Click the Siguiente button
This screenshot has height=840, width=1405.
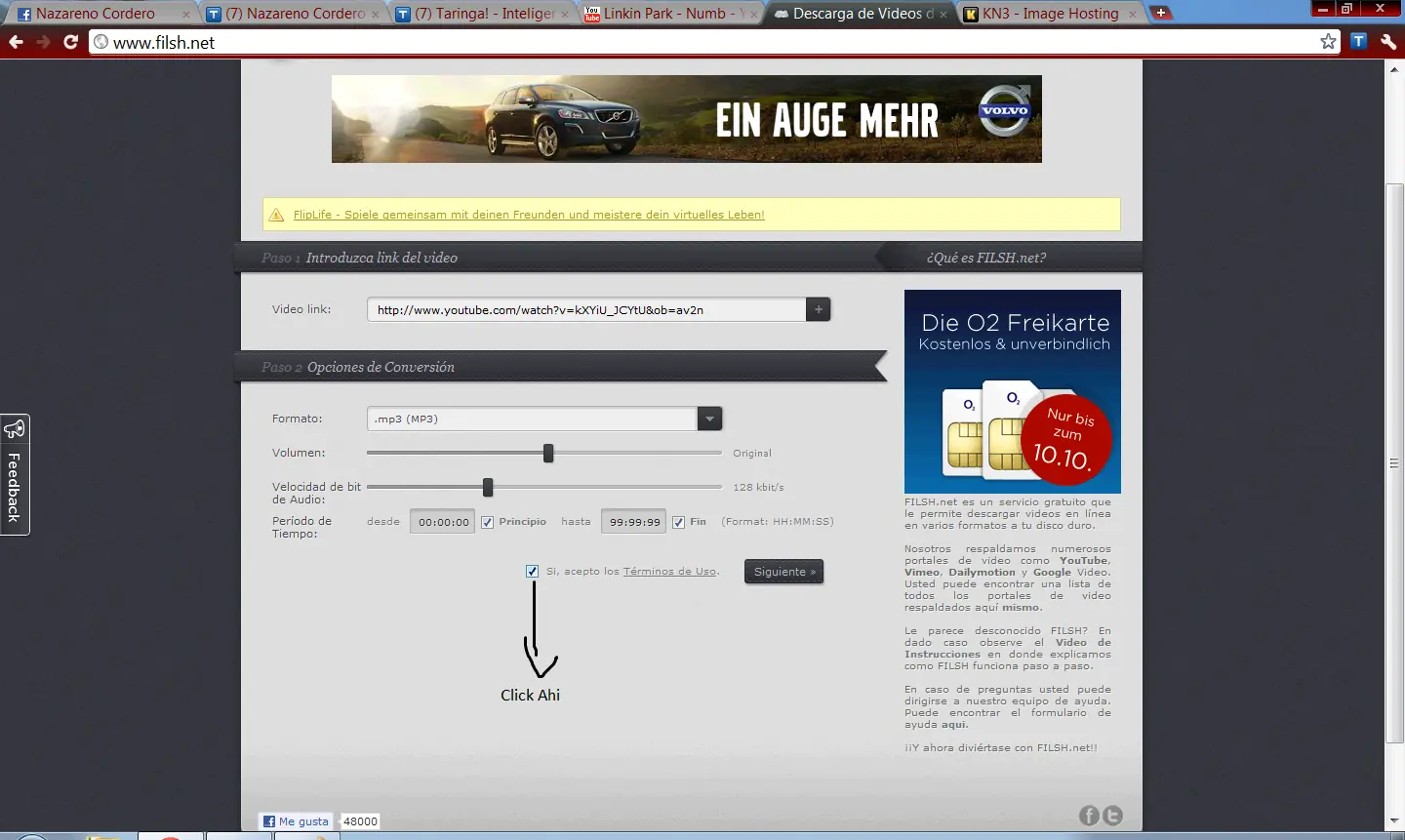(783, 572)
